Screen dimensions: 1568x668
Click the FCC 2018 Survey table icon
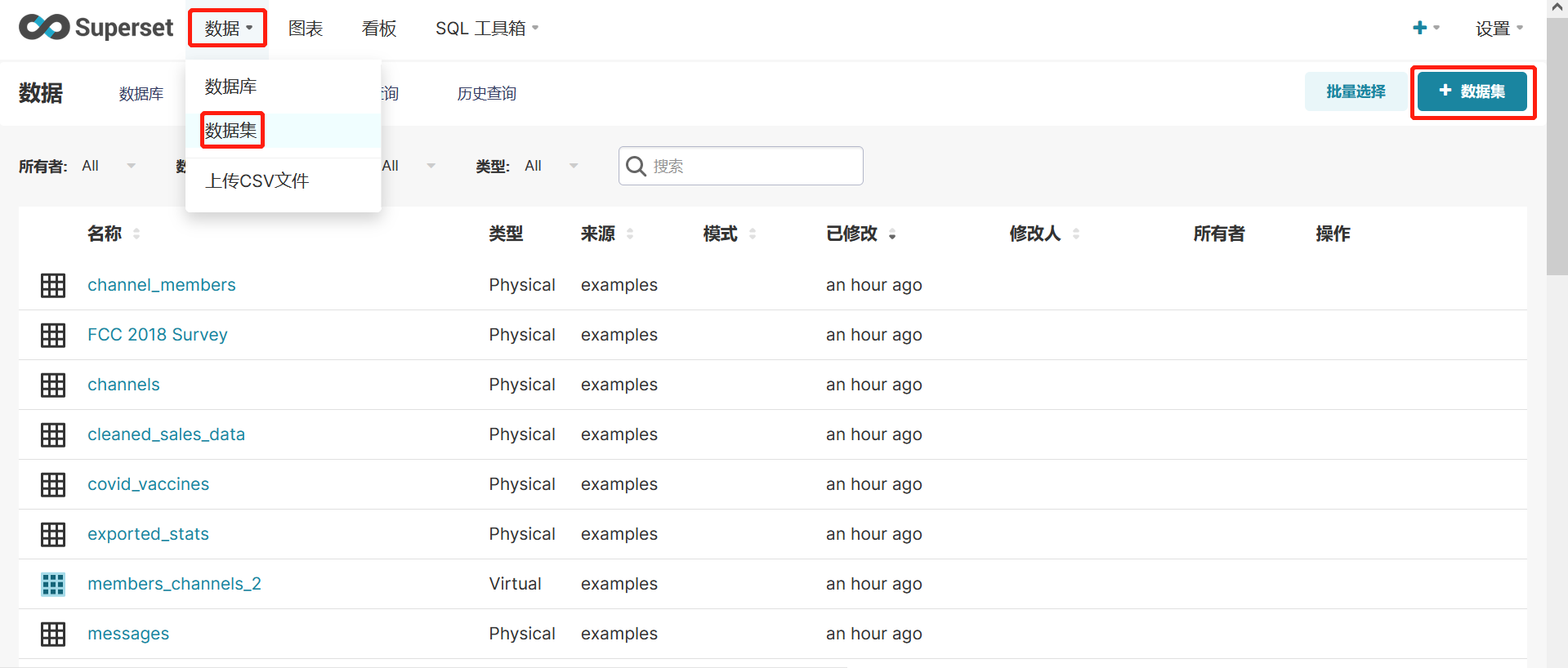pyautogui.click(x=53, y=335)
